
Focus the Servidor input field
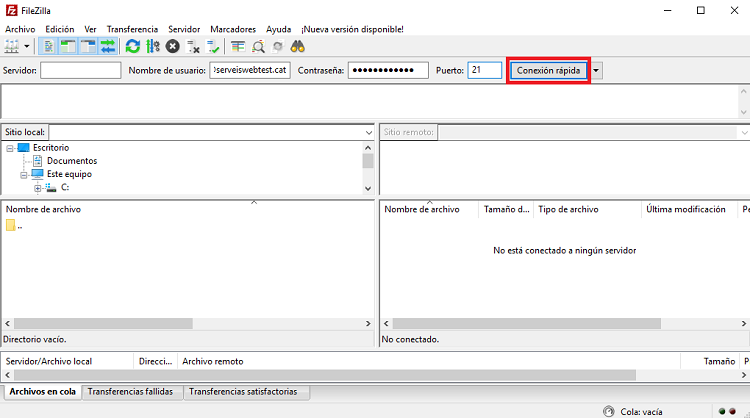pos(80,70)
